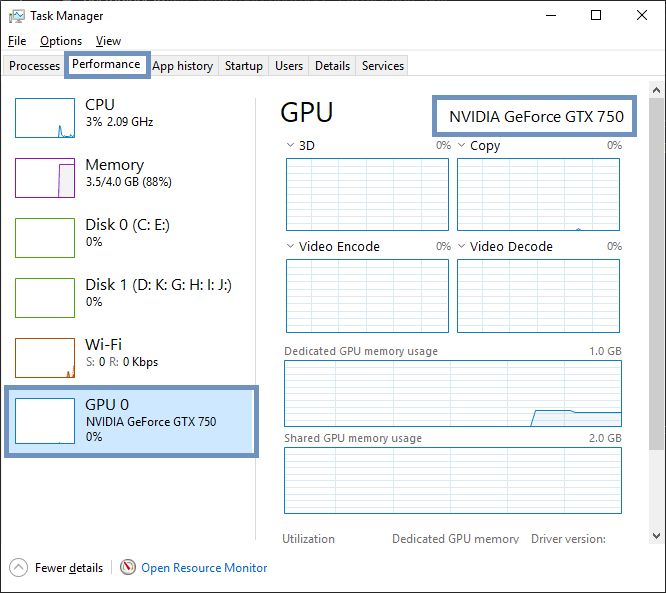Screen dimensions: 666x593
Task: Click the Resource Monitor gauge icon
Action: click(128, 568)
